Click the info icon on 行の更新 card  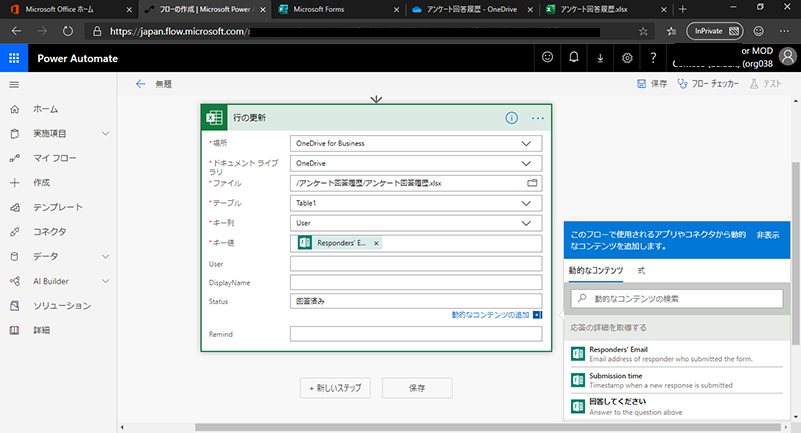pyautogui.click(x=511, y=118)
